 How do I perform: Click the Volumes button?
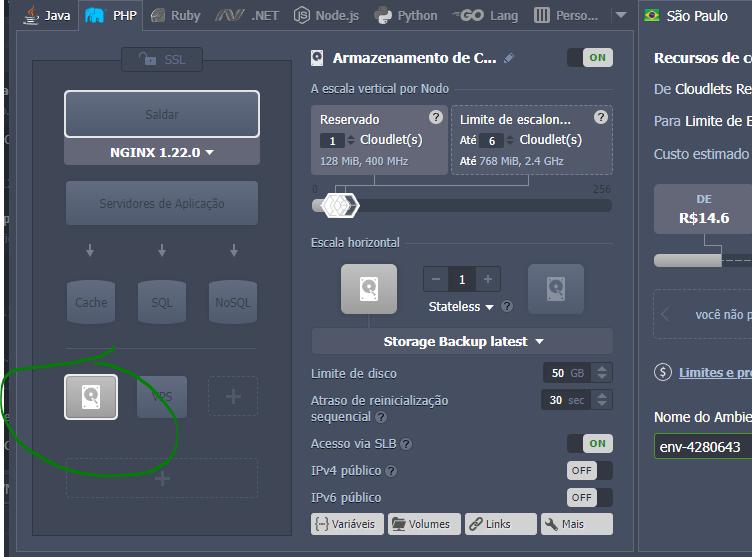(424, 524)
